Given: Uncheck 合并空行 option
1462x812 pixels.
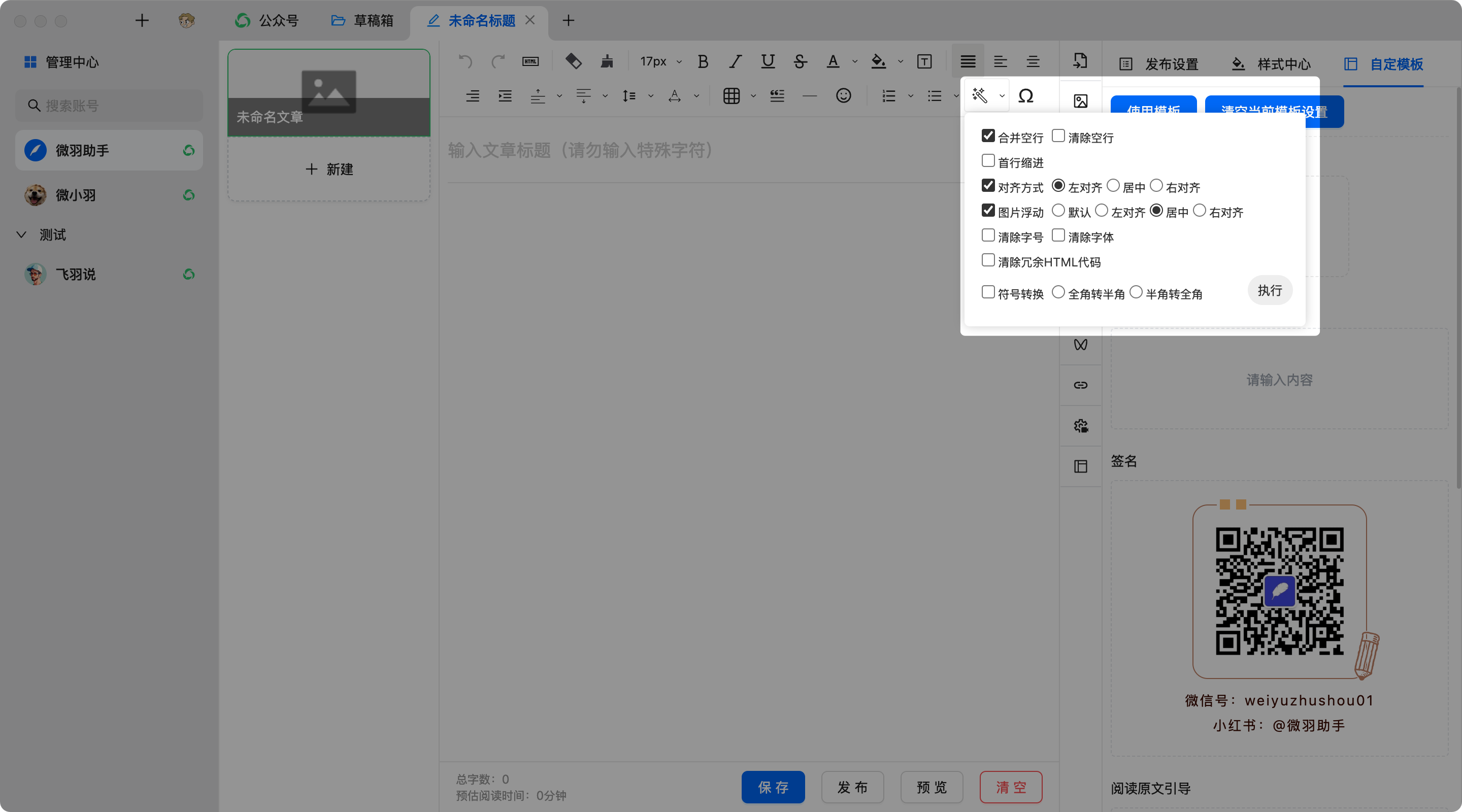Looking at the screenshot, I should (988, 136).
